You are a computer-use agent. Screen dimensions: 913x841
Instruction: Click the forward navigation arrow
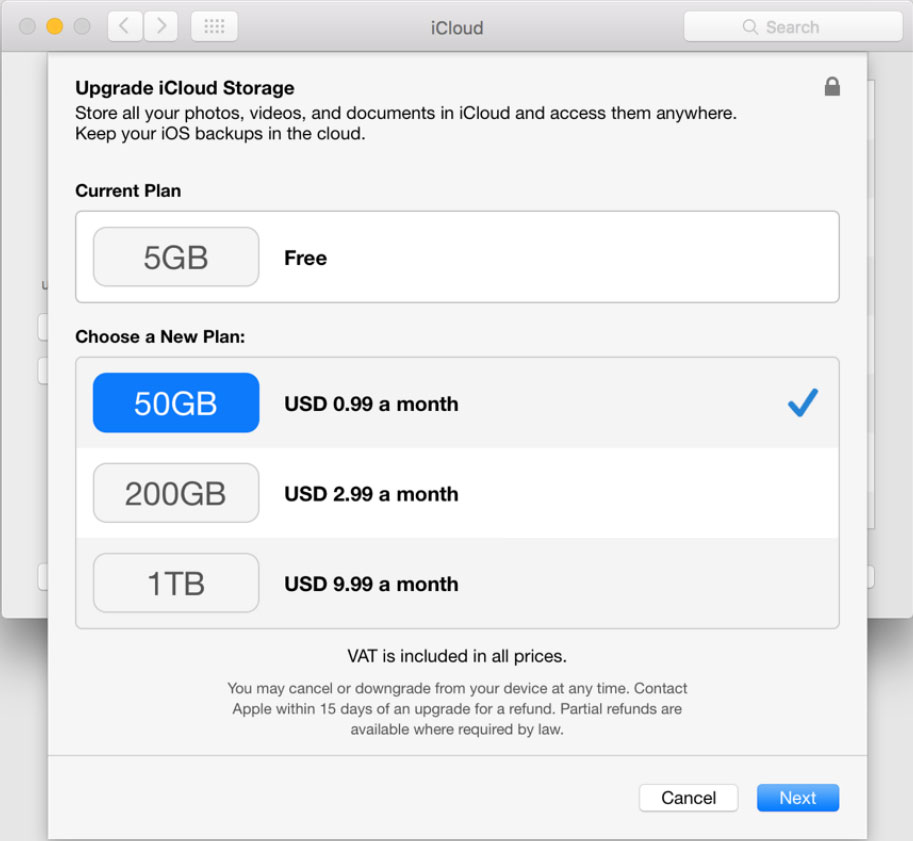[x=160, y=26]
